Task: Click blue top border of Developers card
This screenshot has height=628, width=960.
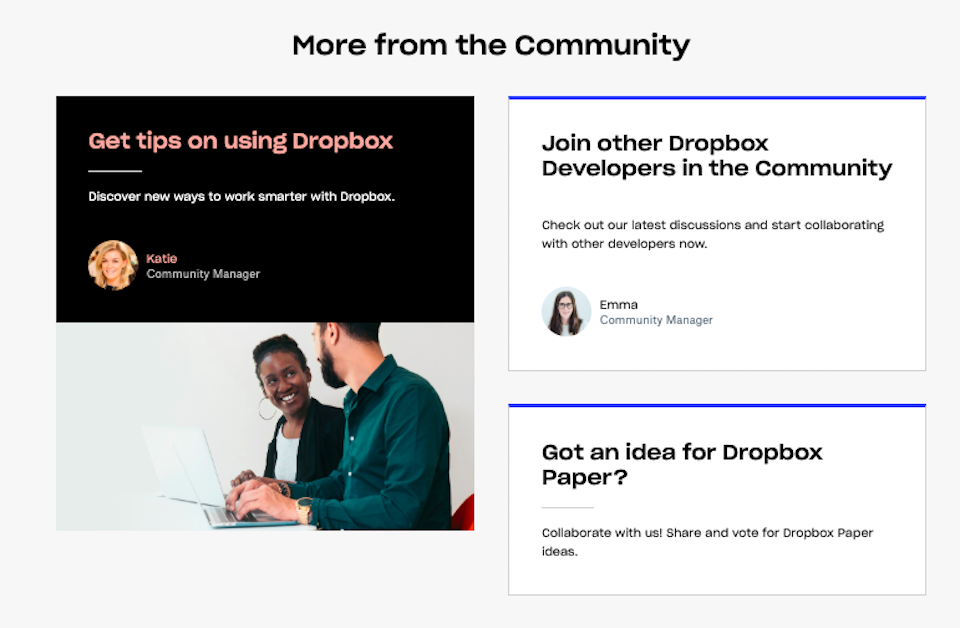Action: 717,98
